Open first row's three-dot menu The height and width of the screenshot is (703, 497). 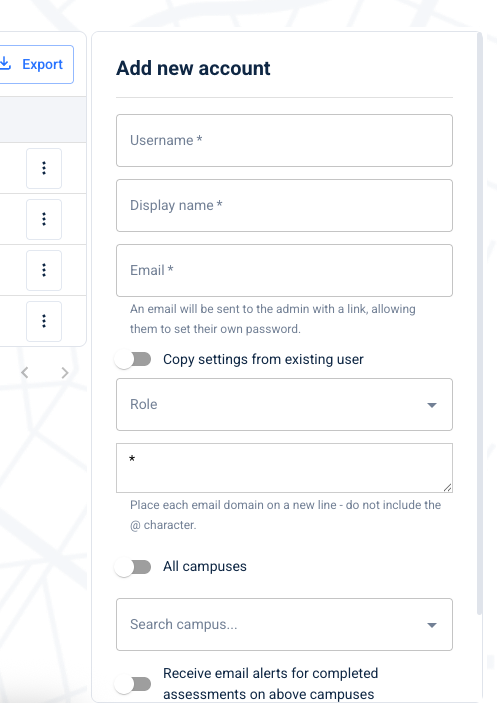44,168
